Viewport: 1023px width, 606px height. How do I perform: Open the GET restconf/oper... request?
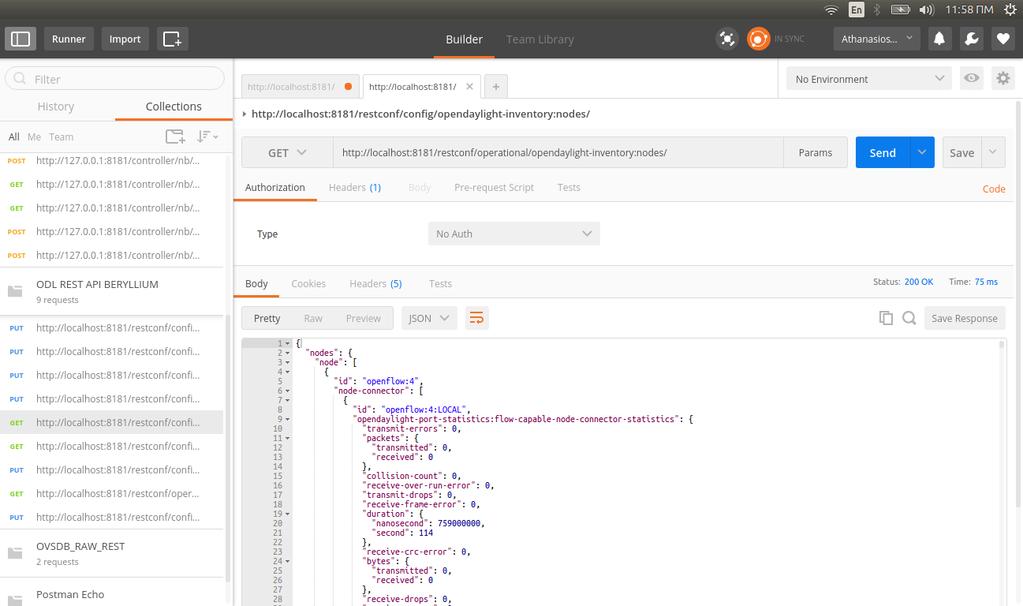coord(112,494)
